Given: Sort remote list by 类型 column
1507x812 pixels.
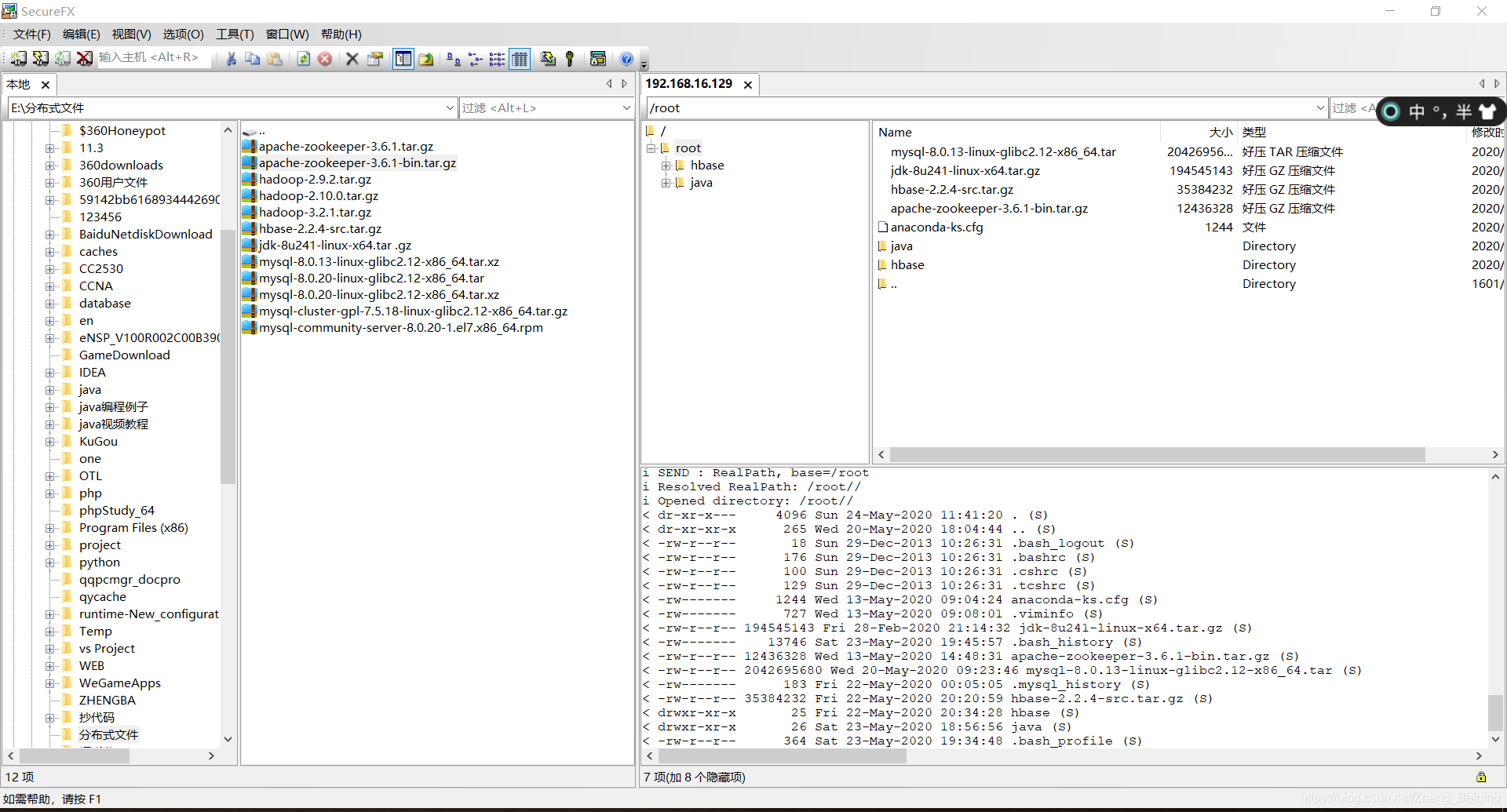Looking at the screenshot, I should (x=1352, y=133).
